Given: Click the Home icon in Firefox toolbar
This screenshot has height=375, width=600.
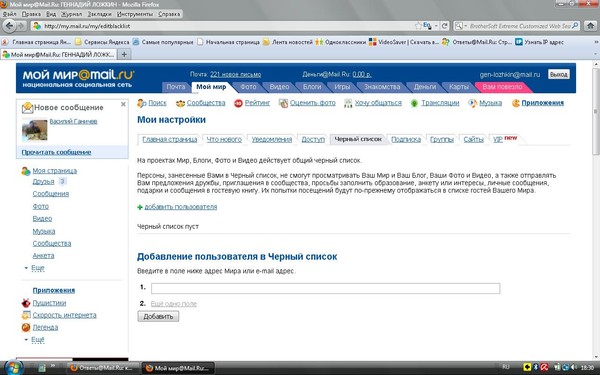Looking at the screenshot, I should click(590, 26).
